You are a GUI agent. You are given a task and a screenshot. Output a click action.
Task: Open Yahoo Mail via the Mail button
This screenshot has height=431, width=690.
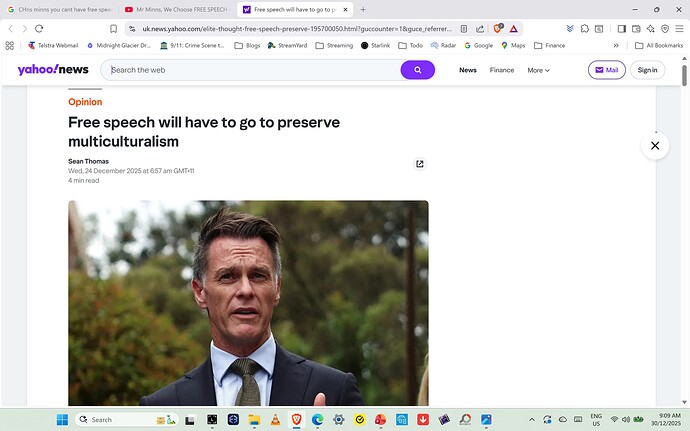point(608,70)
